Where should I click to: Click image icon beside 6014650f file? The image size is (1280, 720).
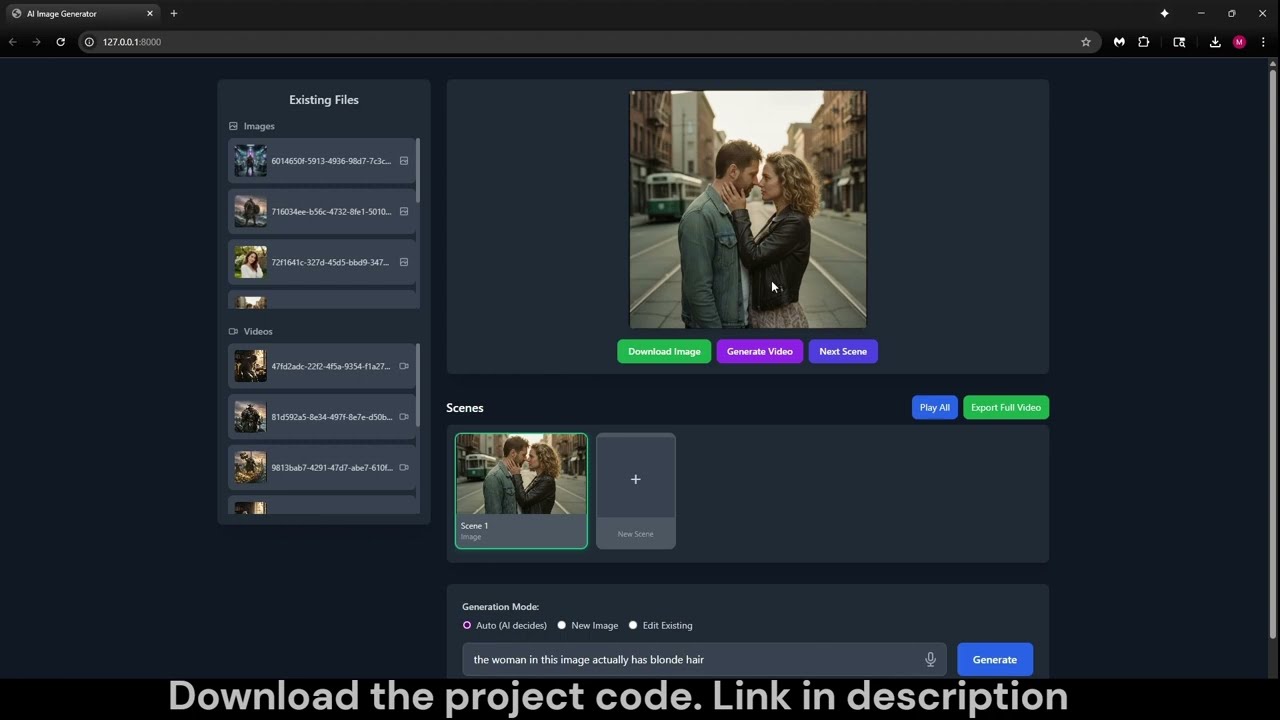(404, 161)
